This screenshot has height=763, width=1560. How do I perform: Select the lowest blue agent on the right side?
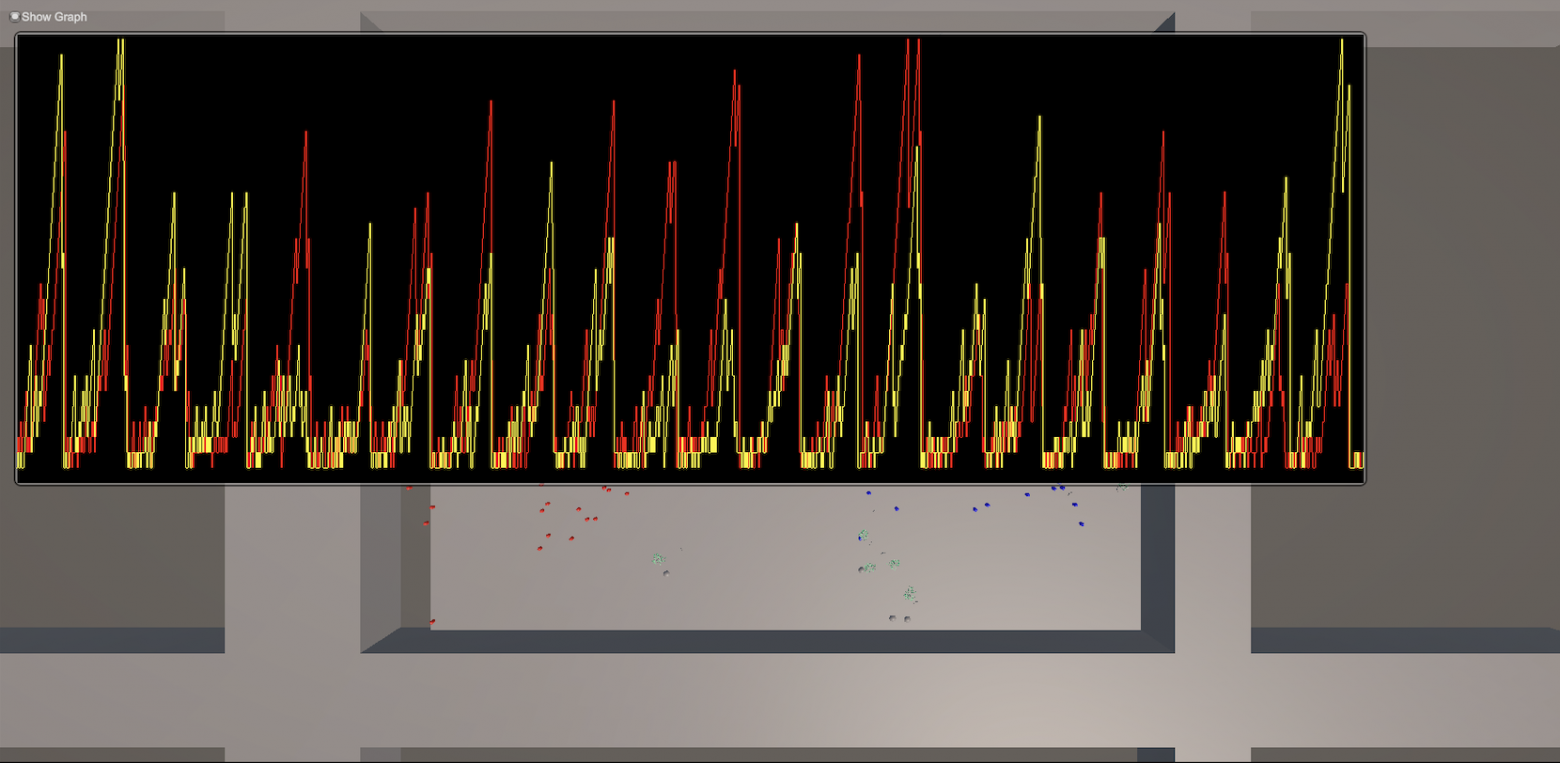(1081, 524)
